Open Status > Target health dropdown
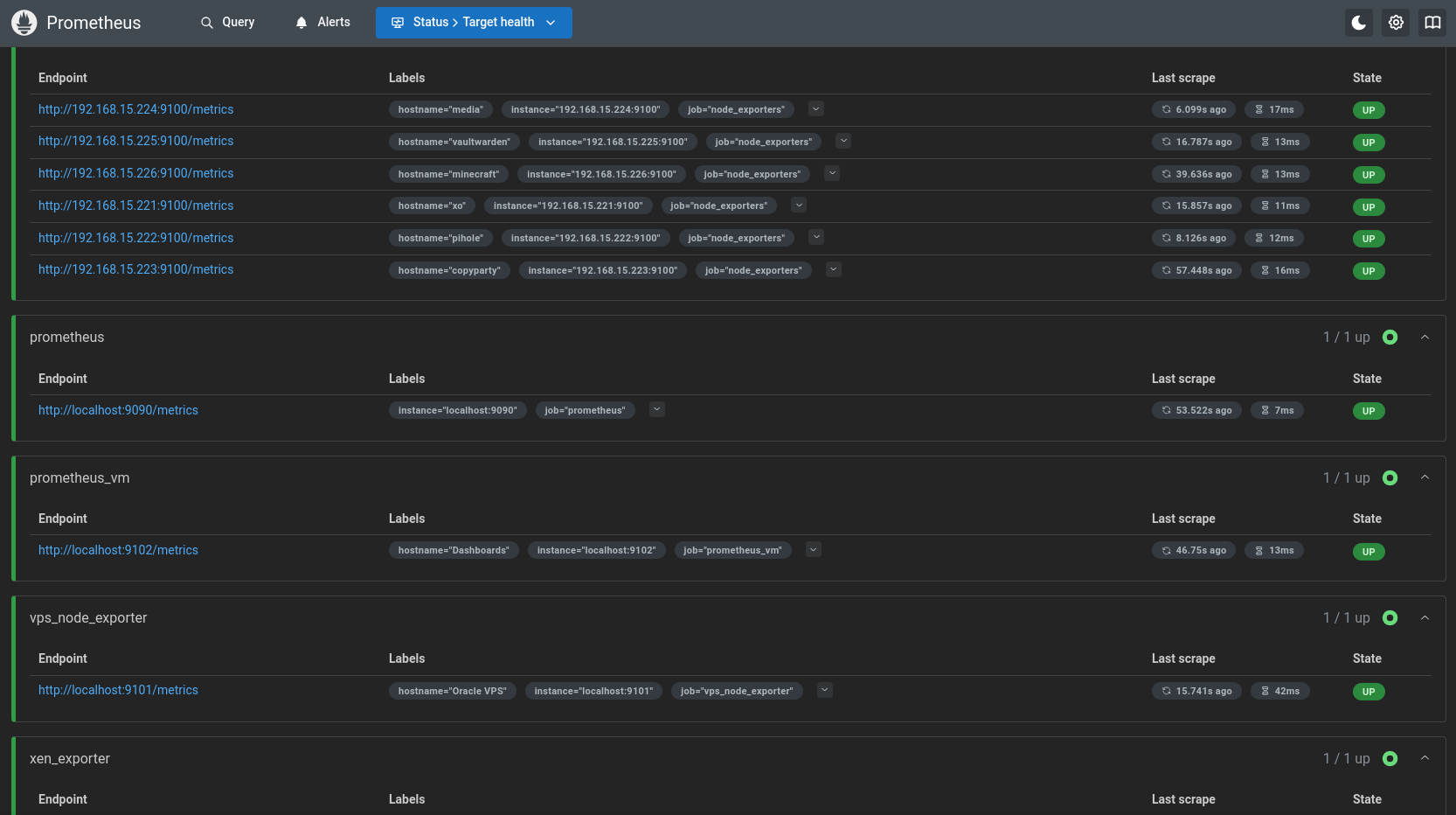The width and height of the screenshot is (1456, 815). click(x=474, y=23)
